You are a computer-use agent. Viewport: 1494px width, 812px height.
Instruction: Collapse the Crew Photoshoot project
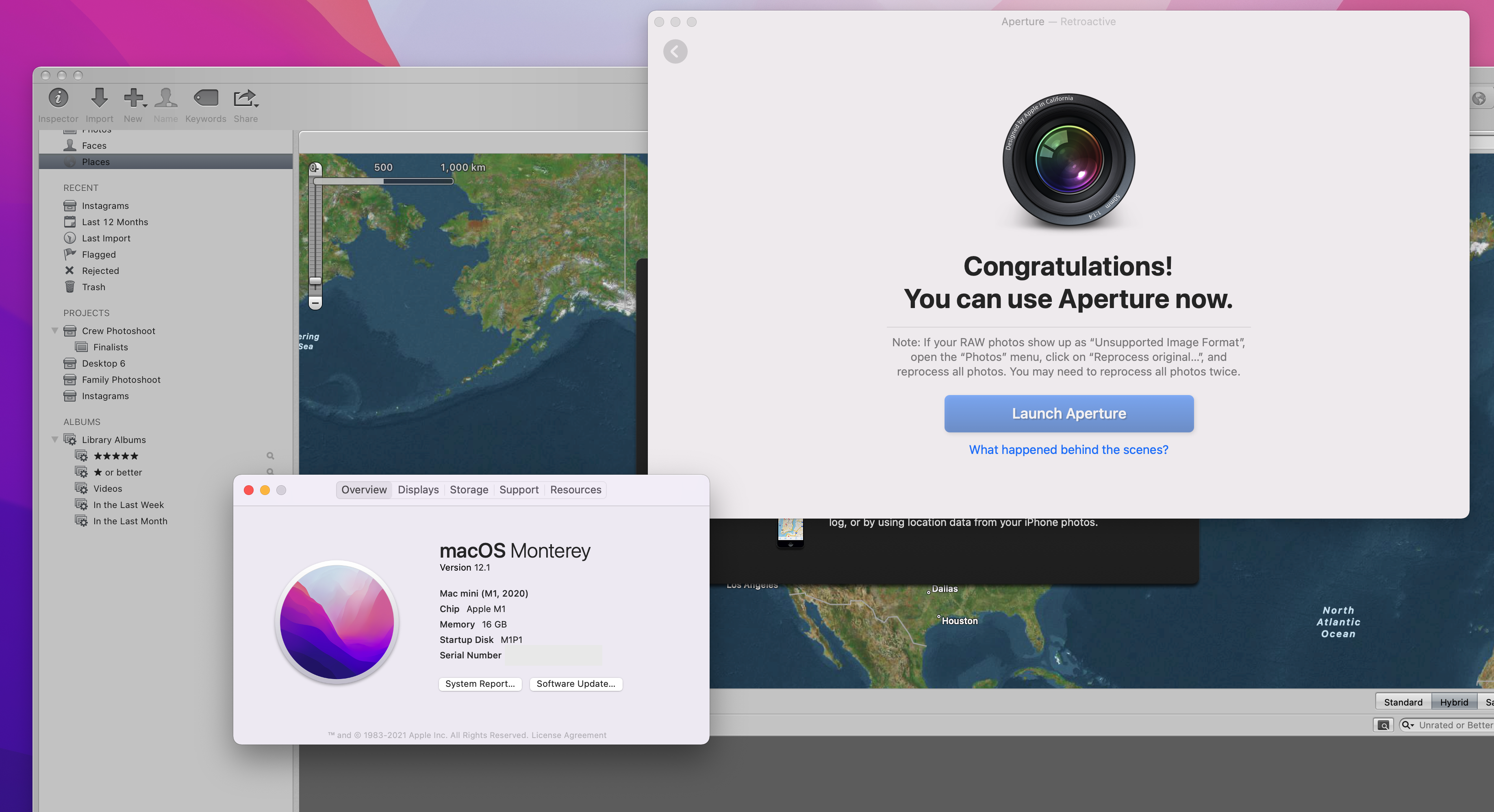[54, 330]
